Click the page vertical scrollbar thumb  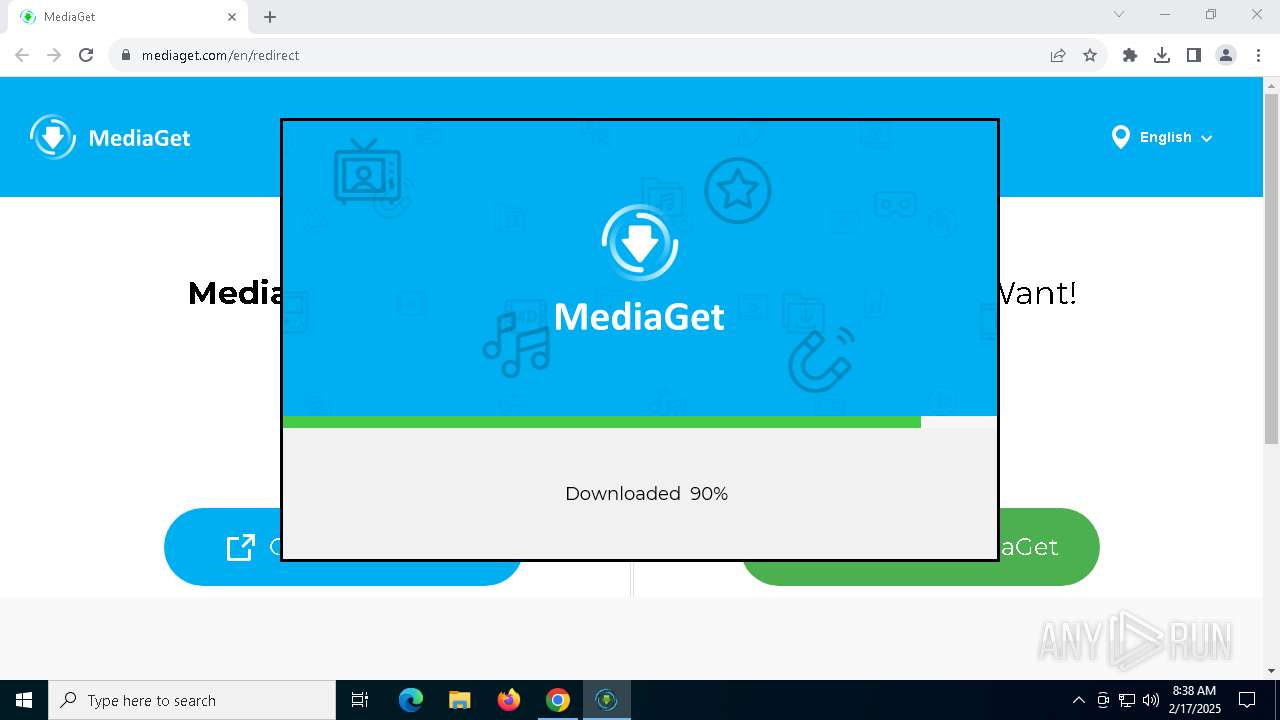[x=1271, y=270]
